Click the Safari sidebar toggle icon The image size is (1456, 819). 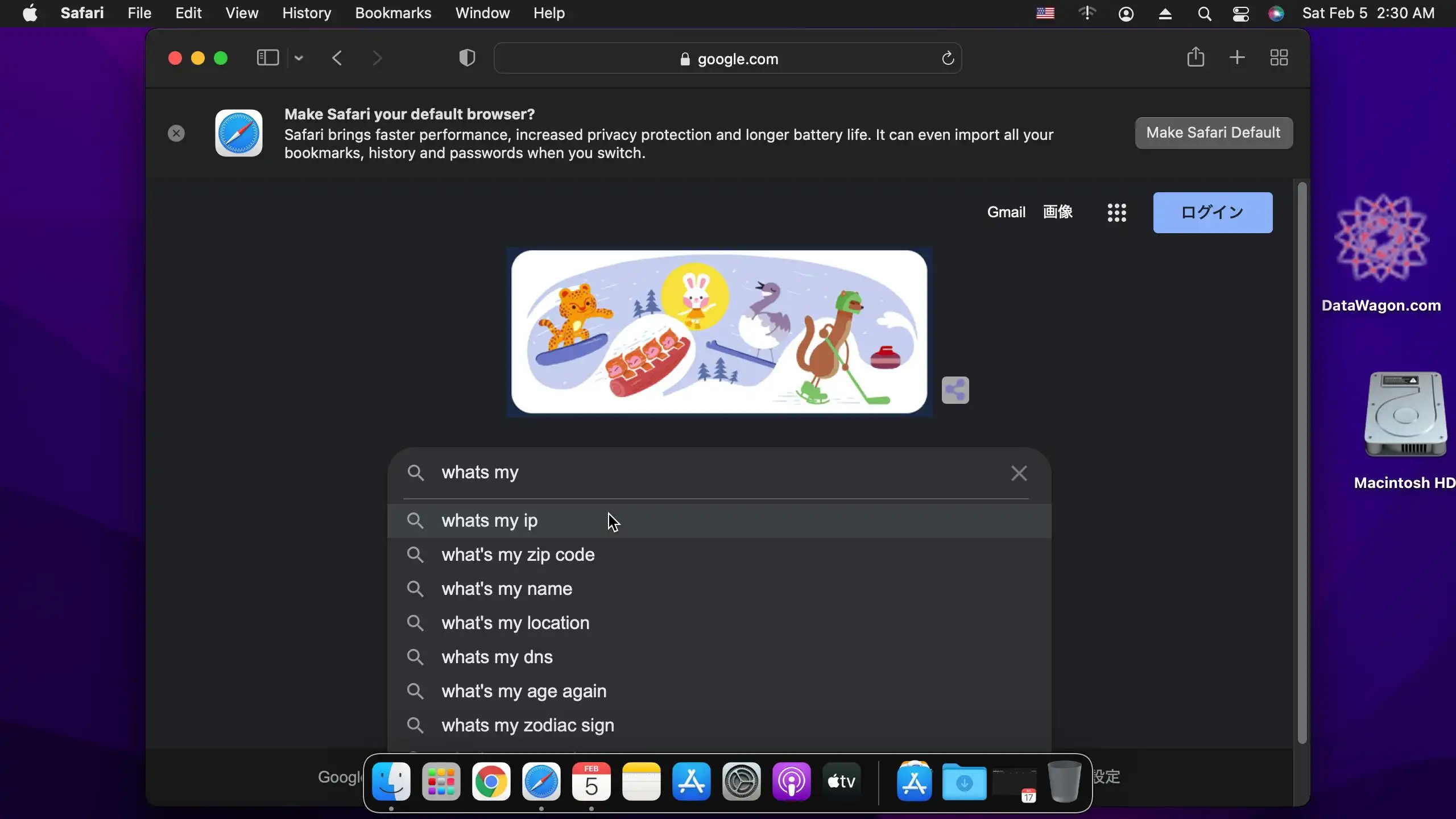(x=267, y=58)
